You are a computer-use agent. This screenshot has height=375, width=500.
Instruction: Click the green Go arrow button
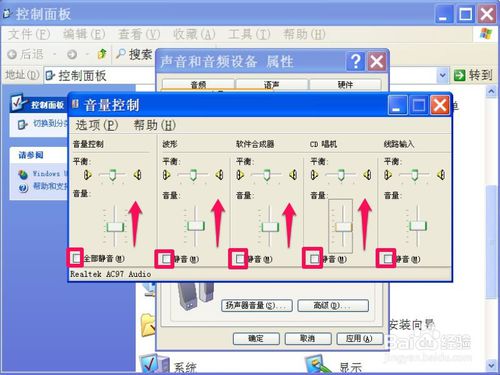(x=459, y=75)
